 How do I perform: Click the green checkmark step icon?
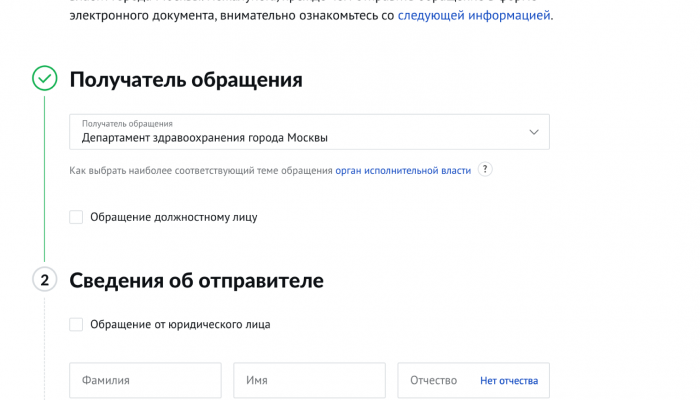click(x=45, y=79)
